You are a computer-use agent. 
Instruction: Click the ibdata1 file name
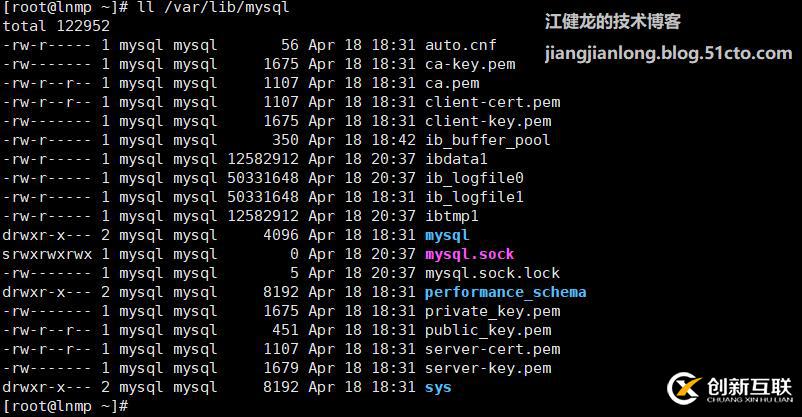coord(456,159)
